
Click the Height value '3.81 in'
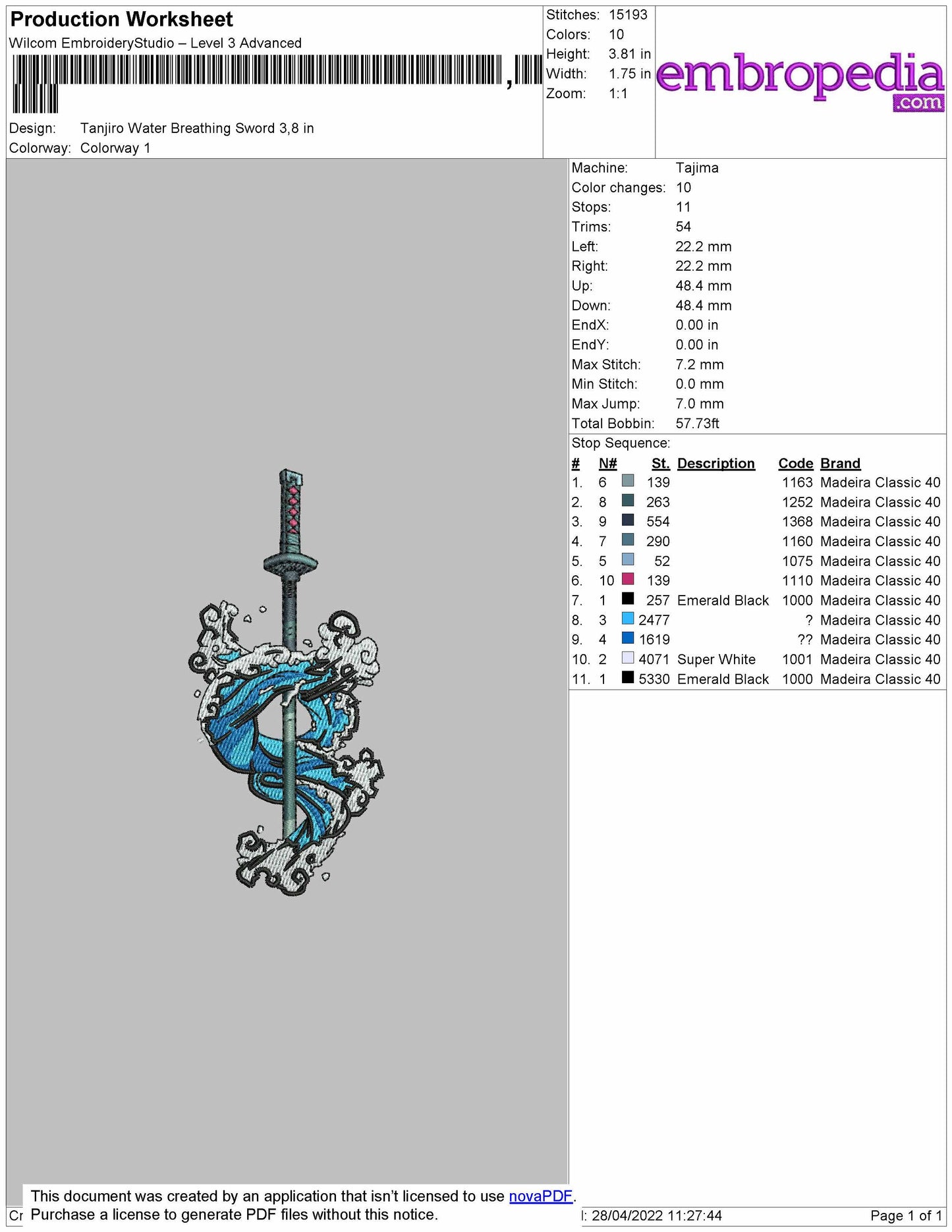629,54
